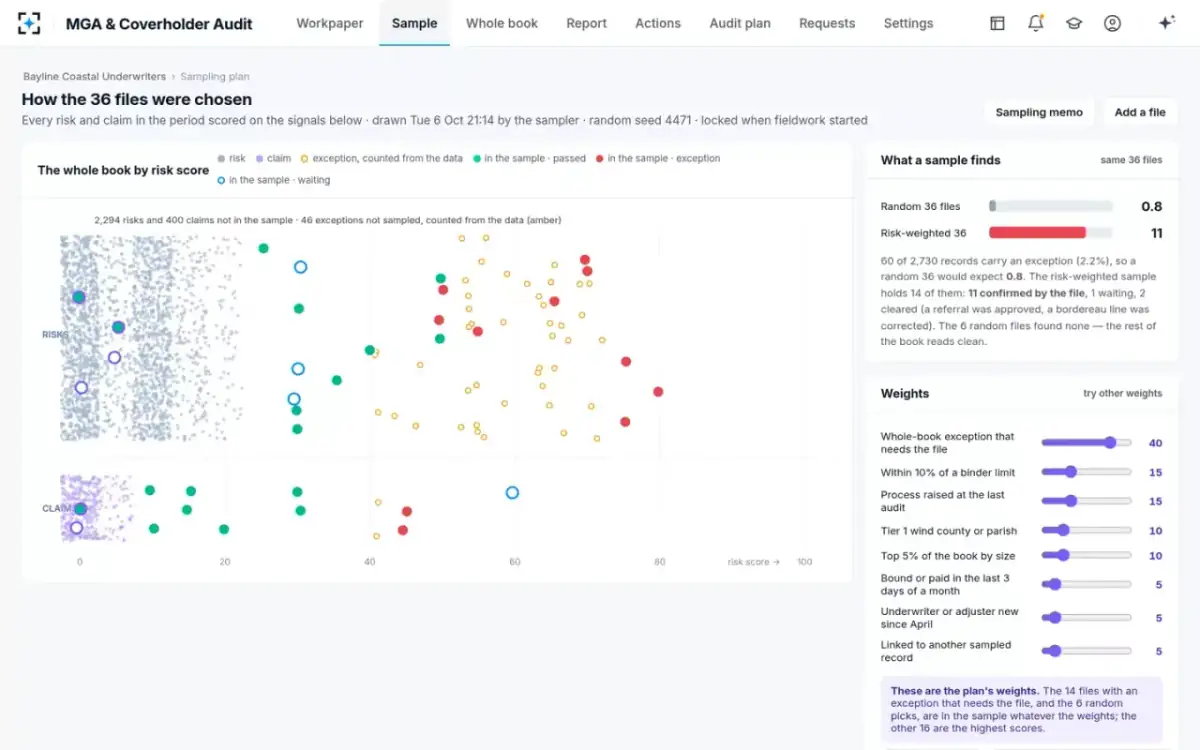Click the try other weights link
Viewport: 1200px width, 750px height.
coord(1122,393)
